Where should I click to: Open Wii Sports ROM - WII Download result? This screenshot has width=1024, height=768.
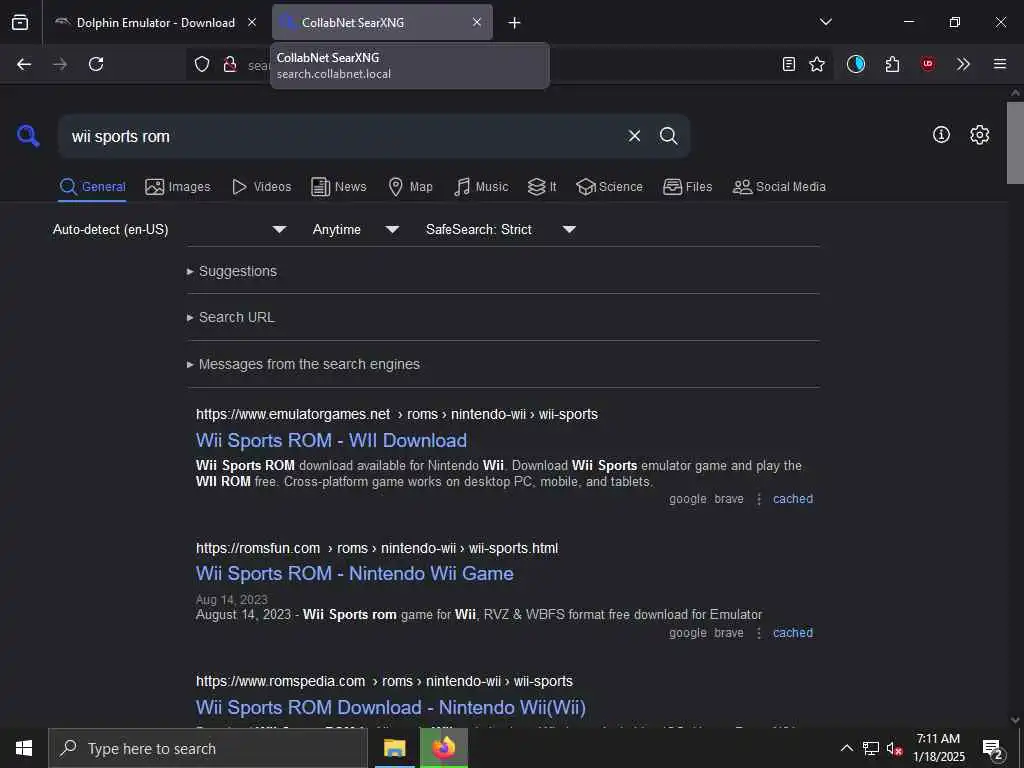(331, 440)
